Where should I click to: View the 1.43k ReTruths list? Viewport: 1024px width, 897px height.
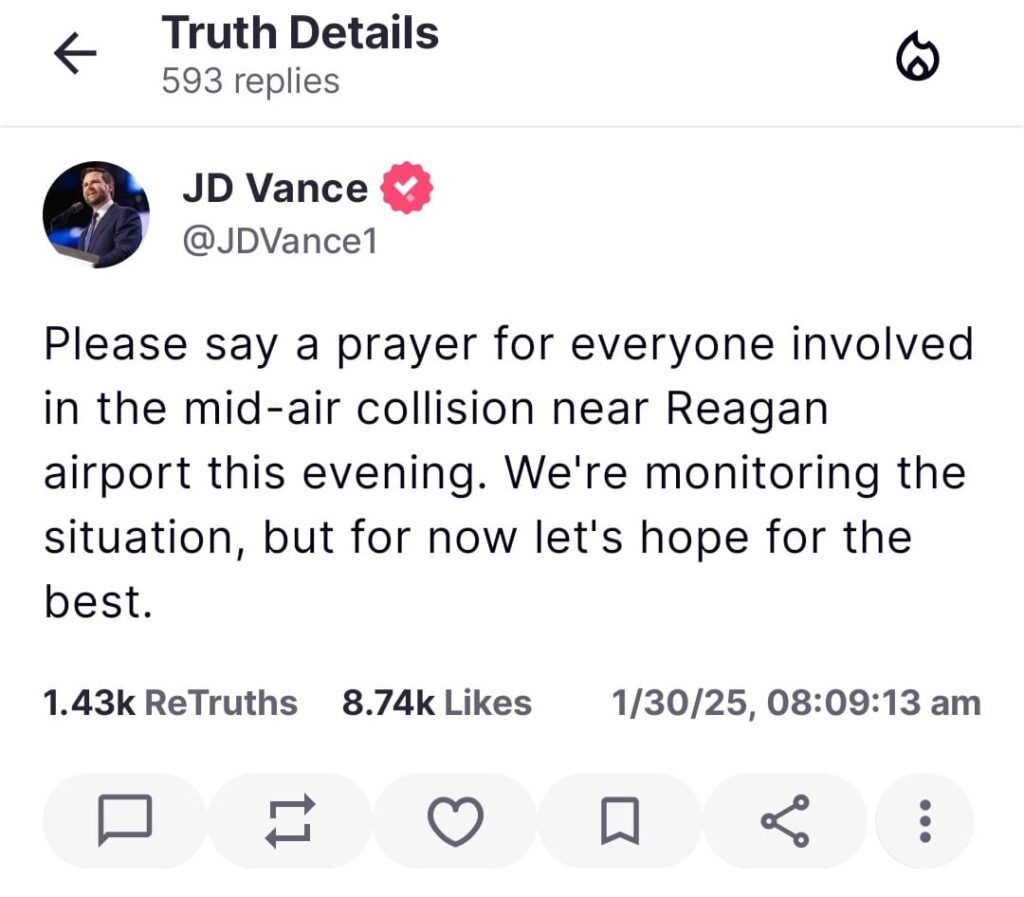point(170,703)
